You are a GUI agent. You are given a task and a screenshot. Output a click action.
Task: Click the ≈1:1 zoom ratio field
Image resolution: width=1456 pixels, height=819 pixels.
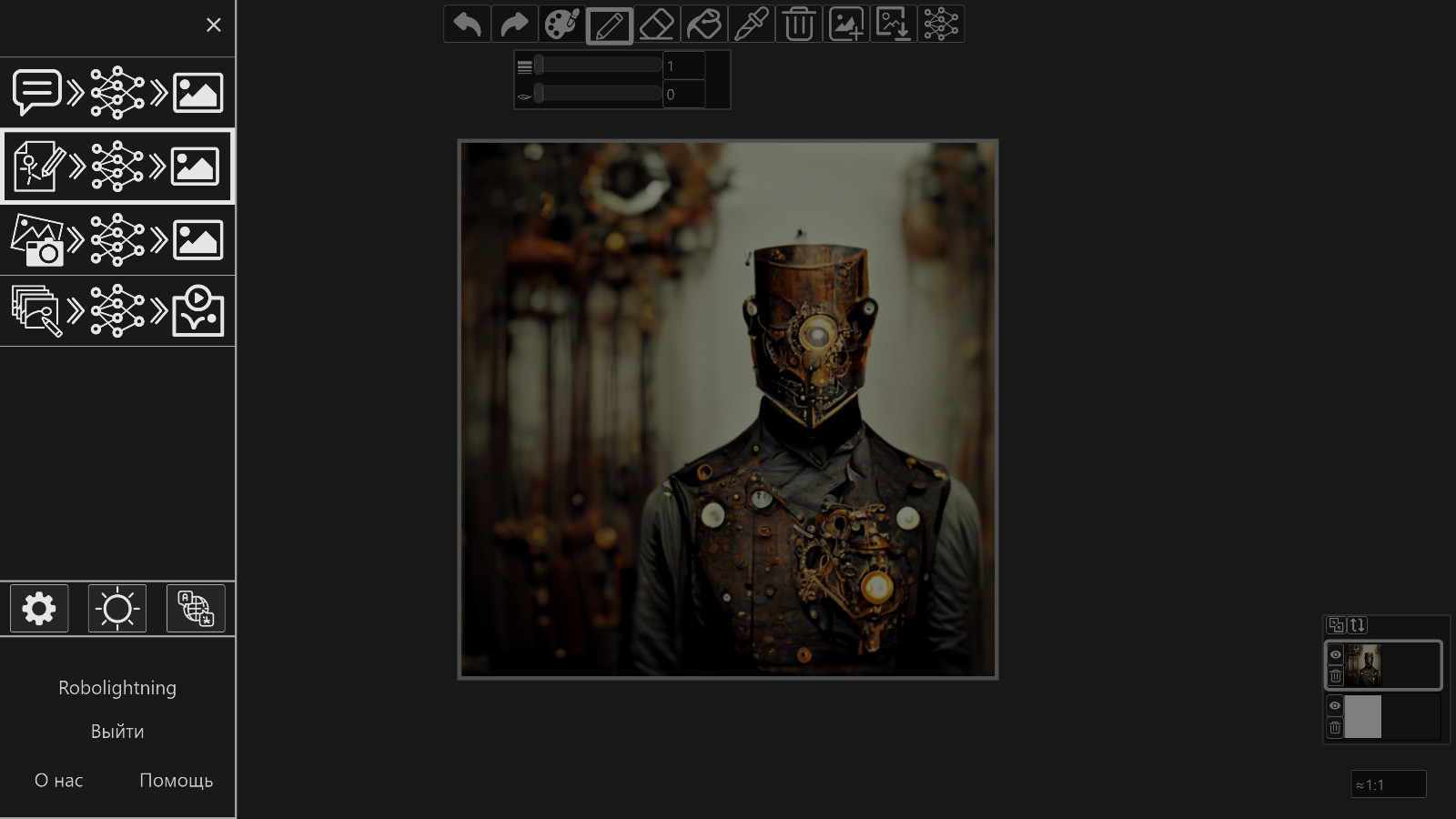1389,784
